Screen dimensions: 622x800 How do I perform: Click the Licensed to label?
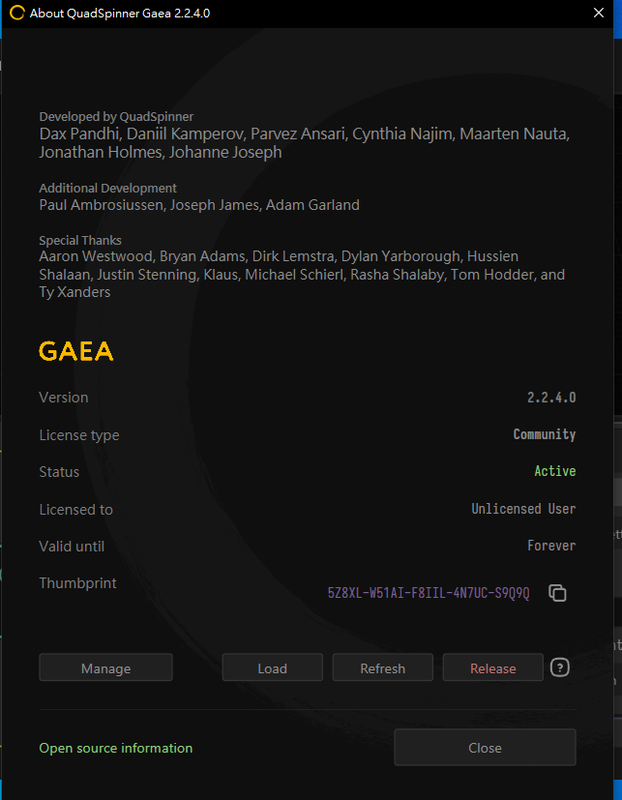(76, 510)
